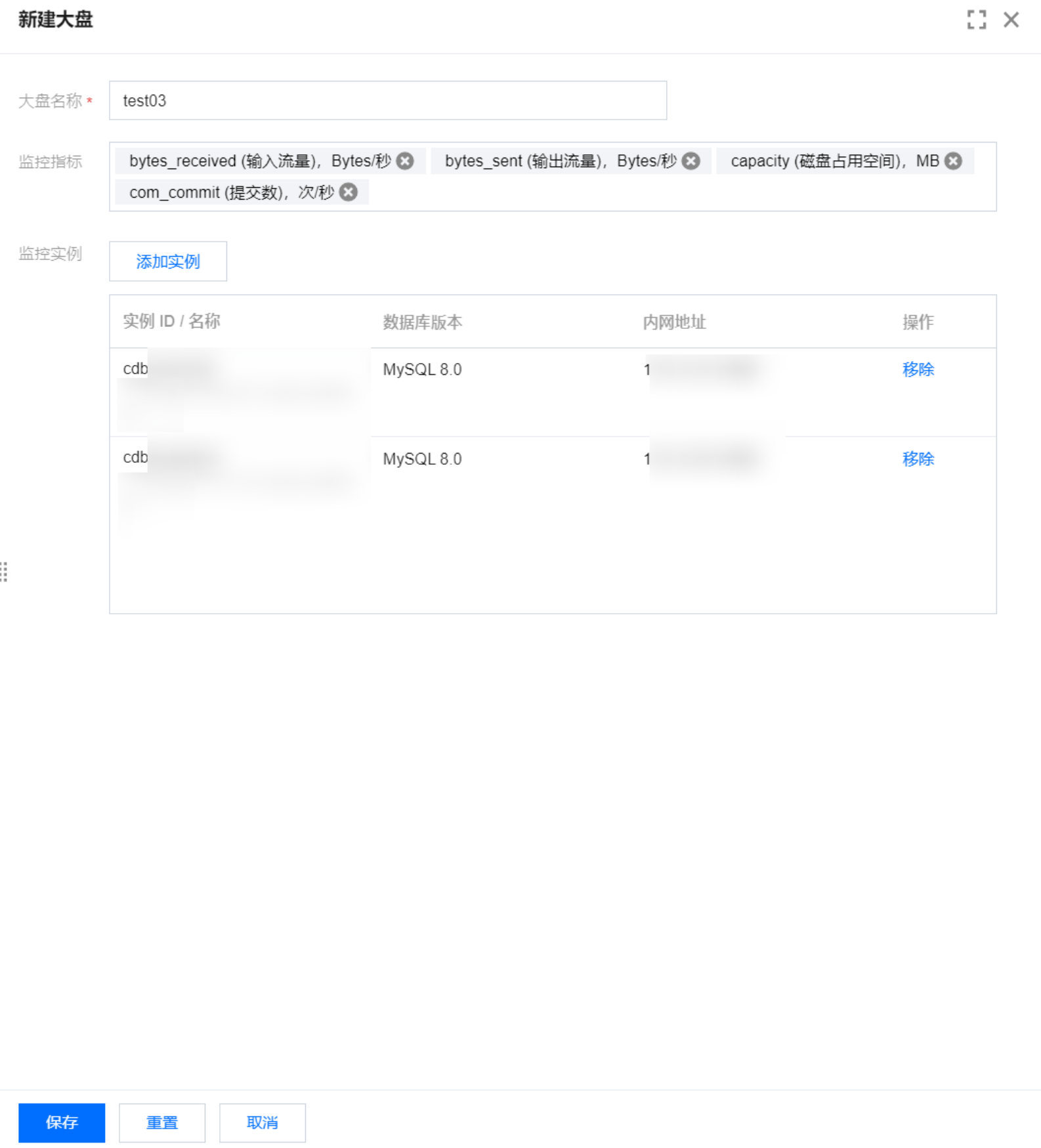Click the 取消 button
The height and width of the screenshot is (1148, 1041).
click(x=263, y=1122)
